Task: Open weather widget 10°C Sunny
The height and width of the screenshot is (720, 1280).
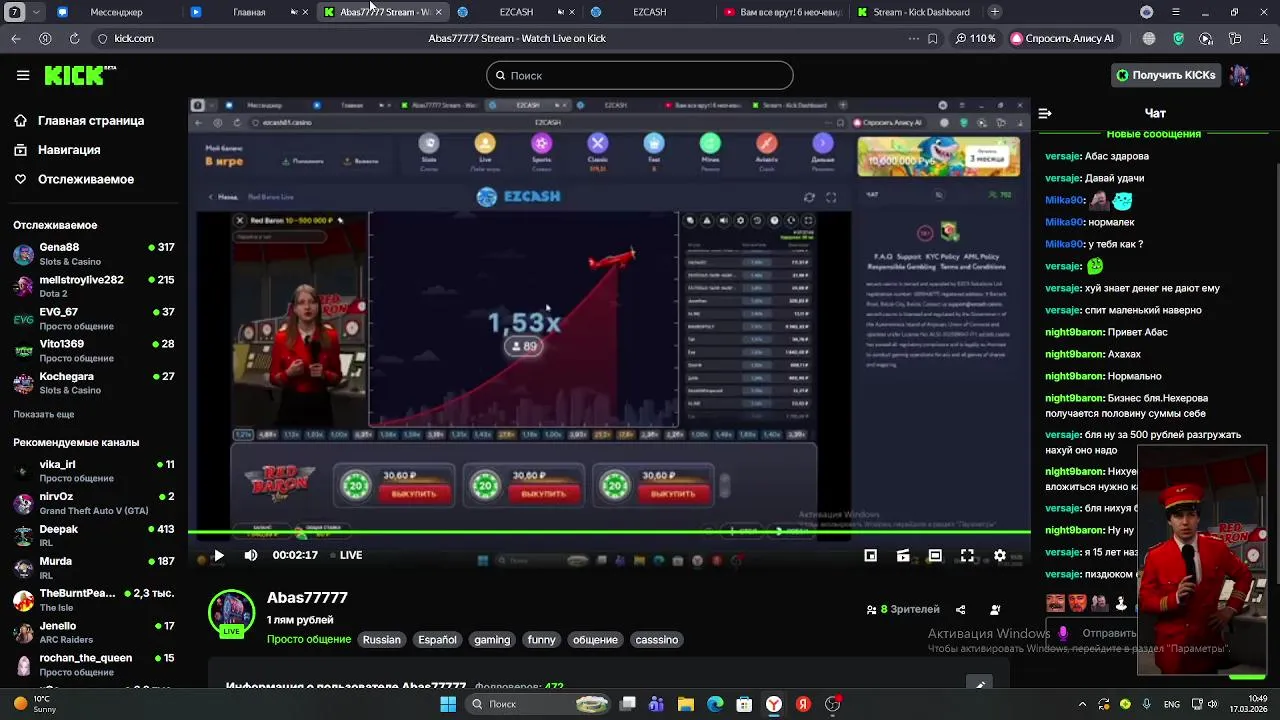Action: click(x=34, y=704)
